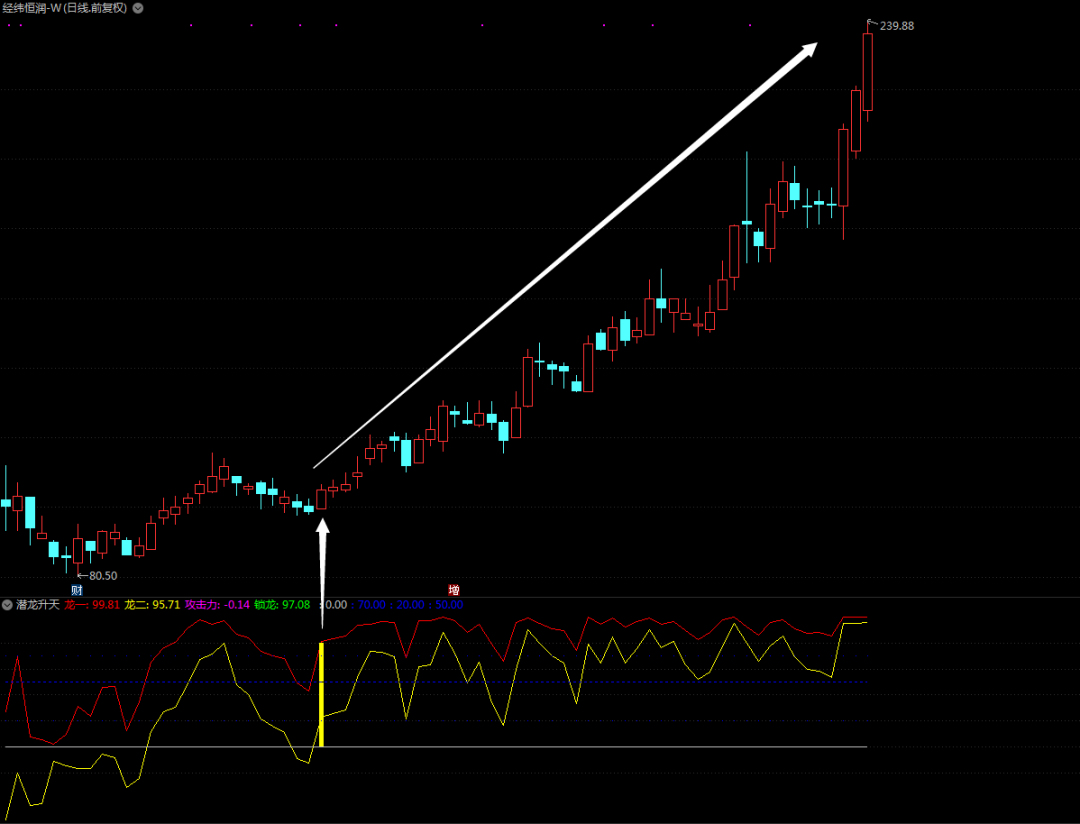
Task: Click the 财 marker icon below the chart
Action: tap(76, 590)
